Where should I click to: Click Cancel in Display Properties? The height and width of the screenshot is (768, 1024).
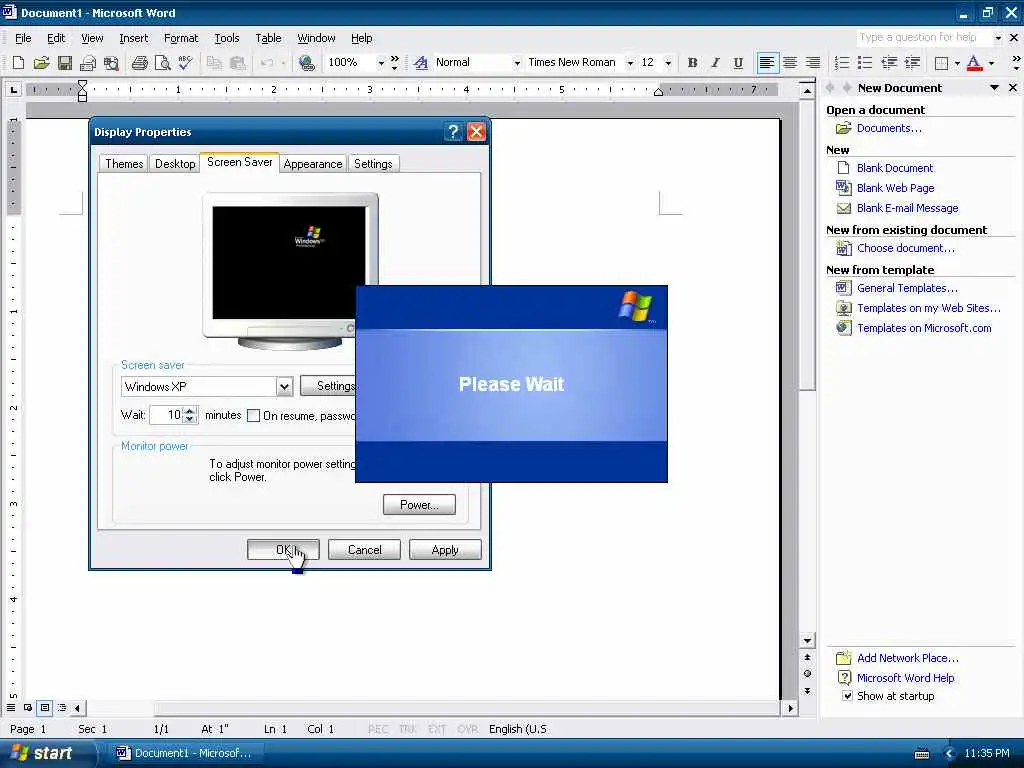364,550
